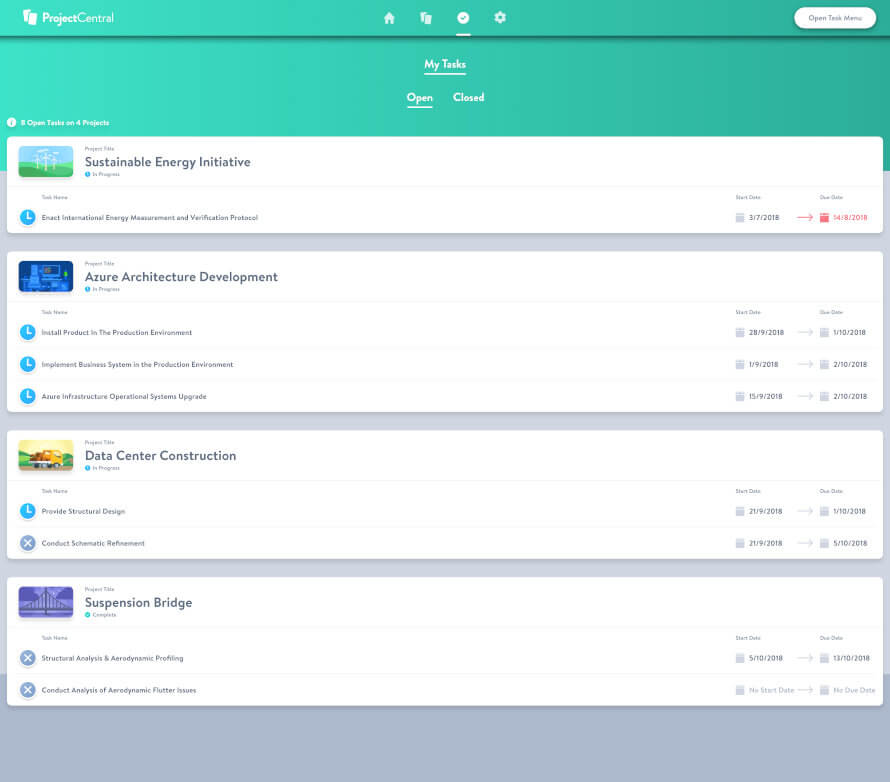The image size is (890, 782).
Task: Select the Projects icon in the top navigation
Action: (426, 17)
